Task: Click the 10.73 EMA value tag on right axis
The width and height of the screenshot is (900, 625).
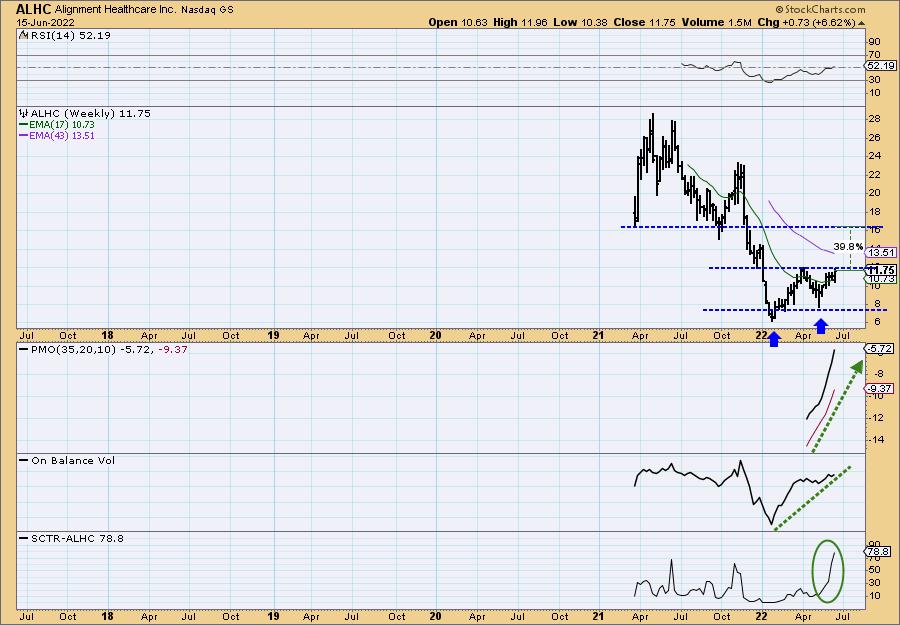Action: pyautogui.click(x=881, y=278)
